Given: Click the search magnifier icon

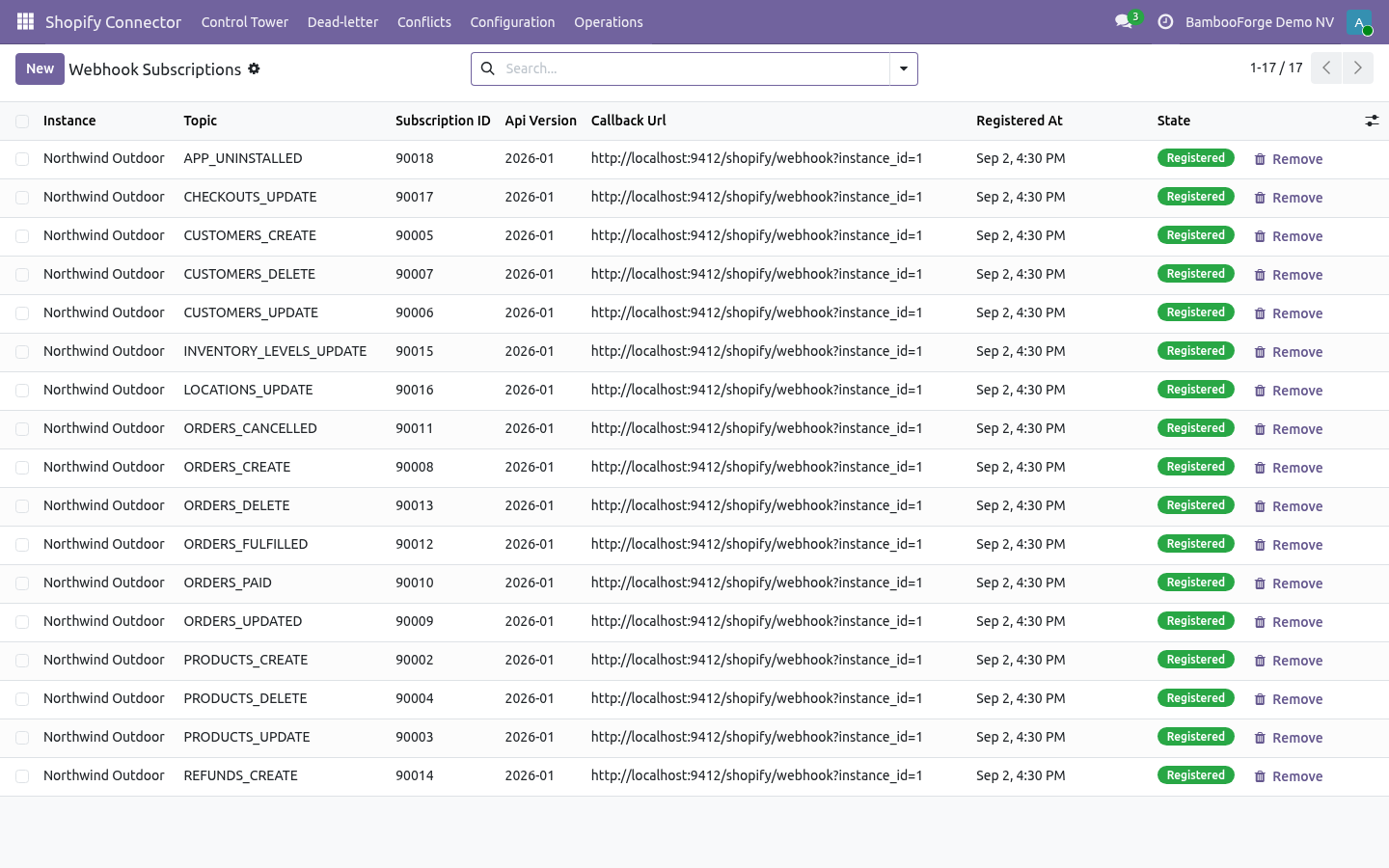Looking at the screenshot, I should [488, 68].
